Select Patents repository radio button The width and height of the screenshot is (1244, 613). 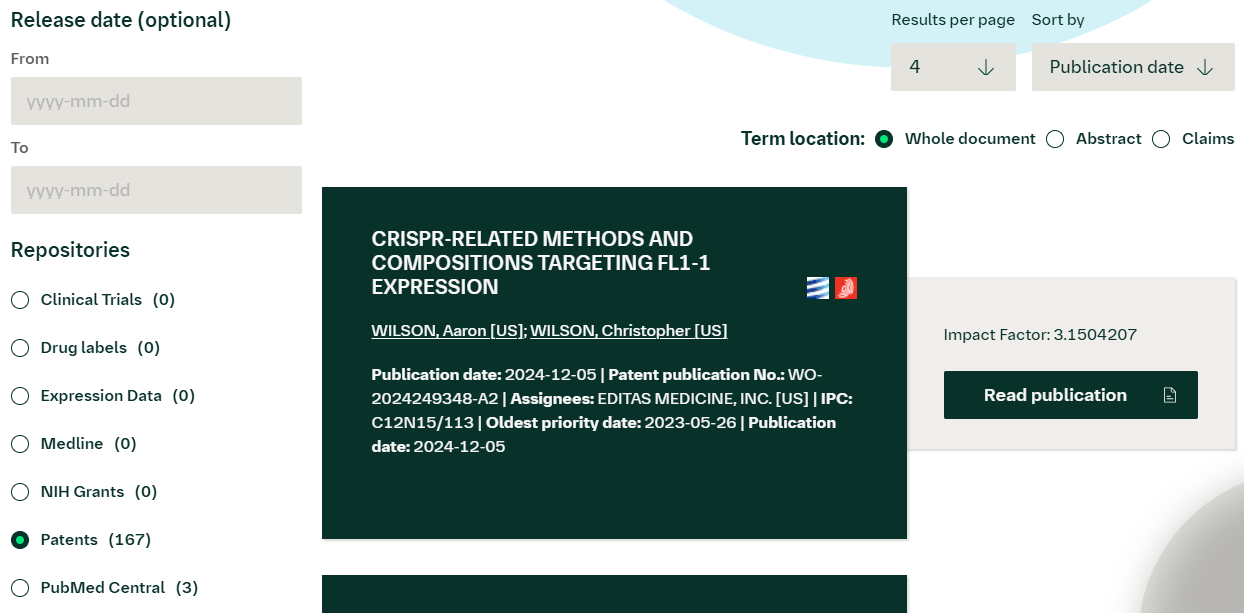click(20, 540)
